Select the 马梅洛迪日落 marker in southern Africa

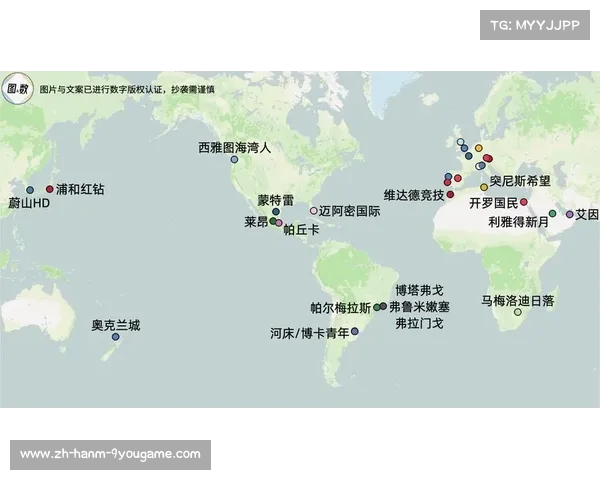point(518,312)
